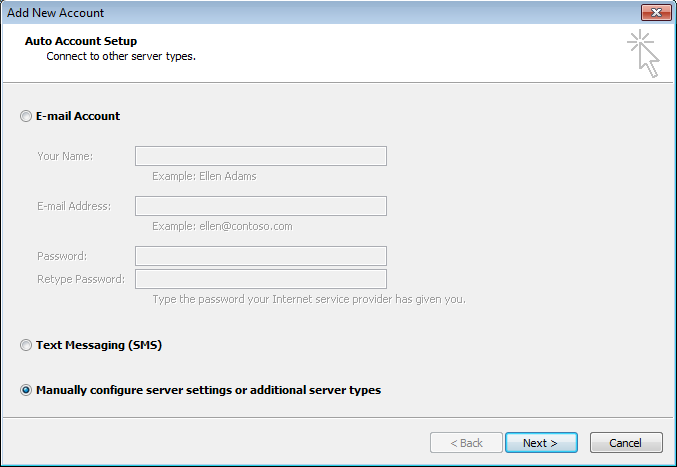Choose the Text Messaging (SMS) option

26,345
